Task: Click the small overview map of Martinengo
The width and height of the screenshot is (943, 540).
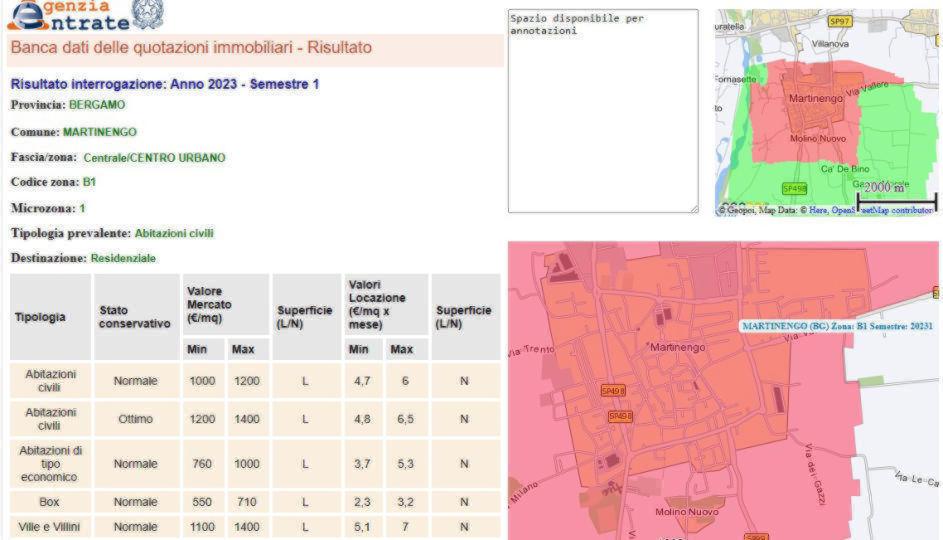Action: pyautogui.click(x=826, y=112)
